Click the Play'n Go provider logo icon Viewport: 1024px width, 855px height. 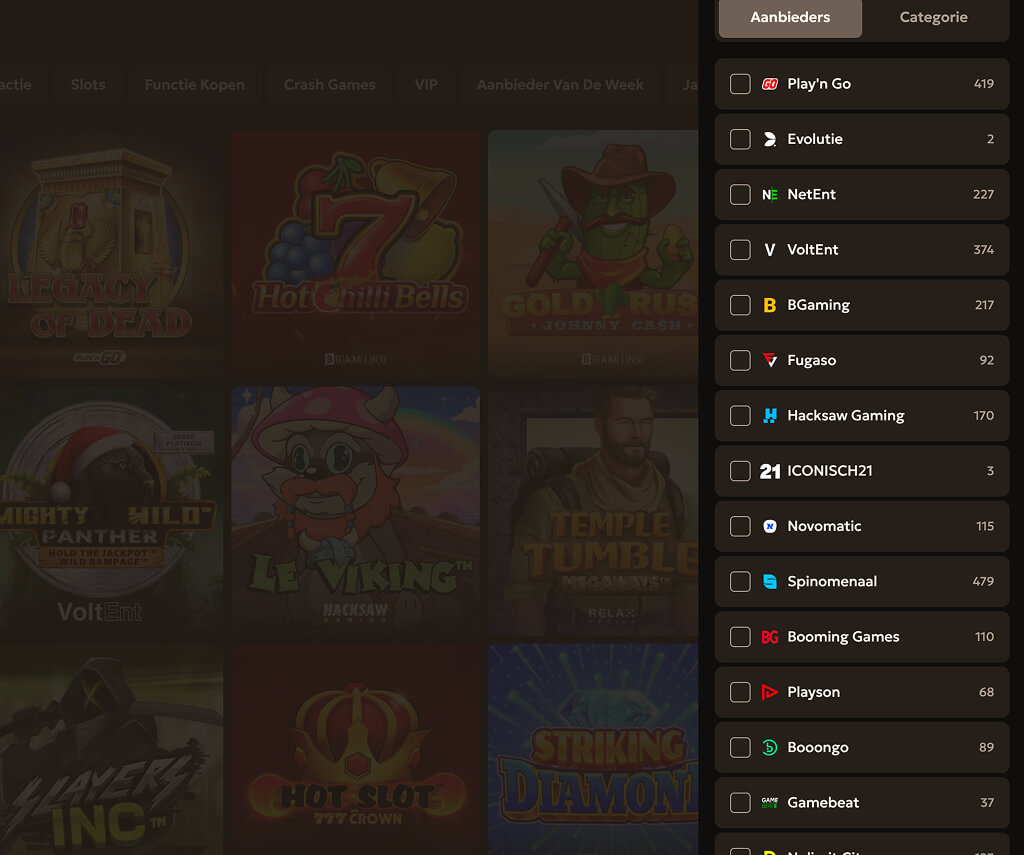pos(770,84)
